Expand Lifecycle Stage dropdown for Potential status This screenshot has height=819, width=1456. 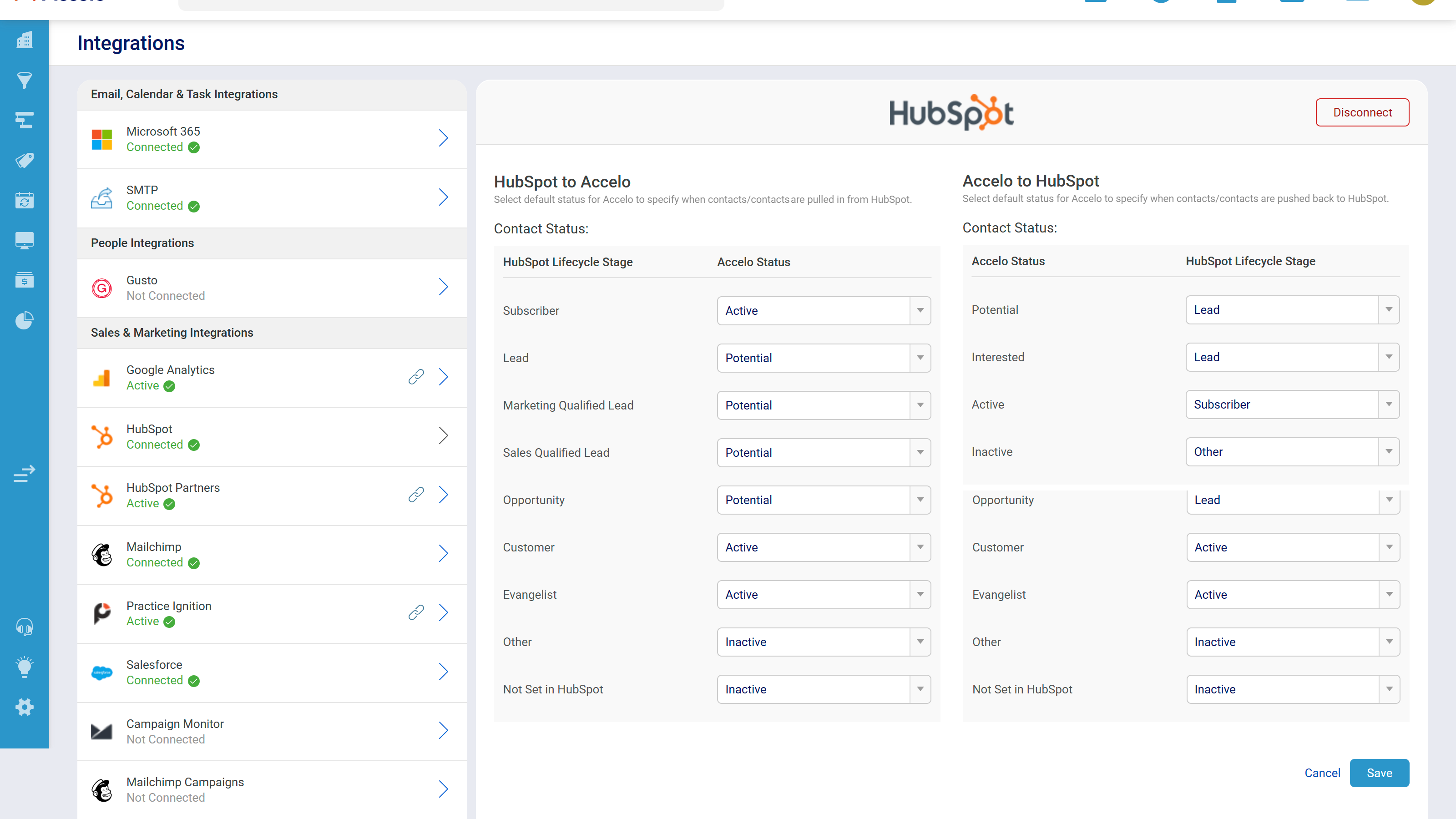pos(1292,310)
